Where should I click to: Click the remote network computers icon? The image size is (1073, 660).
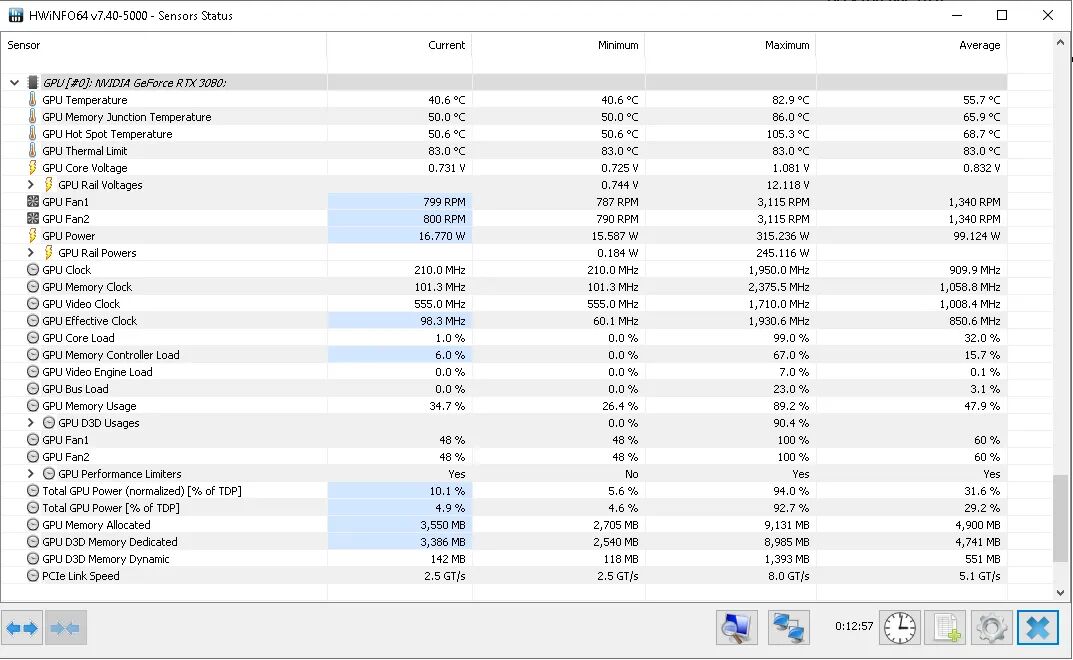pyautogui.click(x=789, y=628)
